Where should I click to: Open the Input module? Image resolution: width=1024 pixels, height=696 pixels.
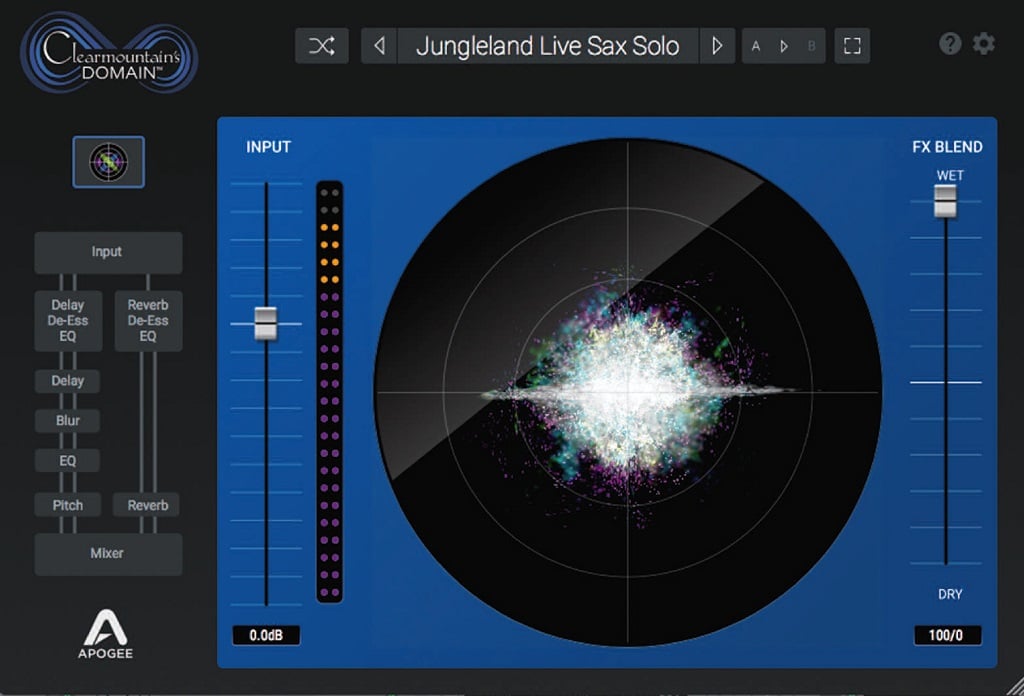pyautogui.click(x=108, y=252)
